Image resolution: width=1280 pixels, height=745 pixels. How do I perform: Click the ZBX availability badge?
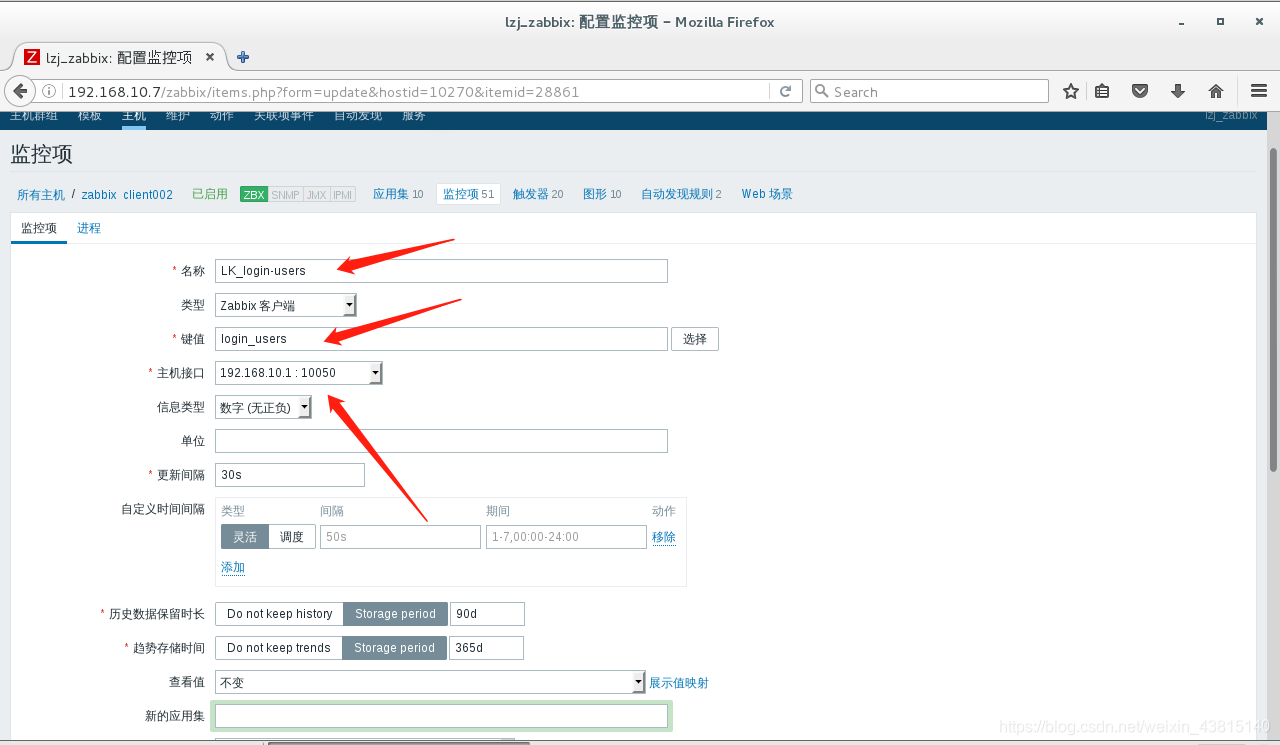click(254, 194)
